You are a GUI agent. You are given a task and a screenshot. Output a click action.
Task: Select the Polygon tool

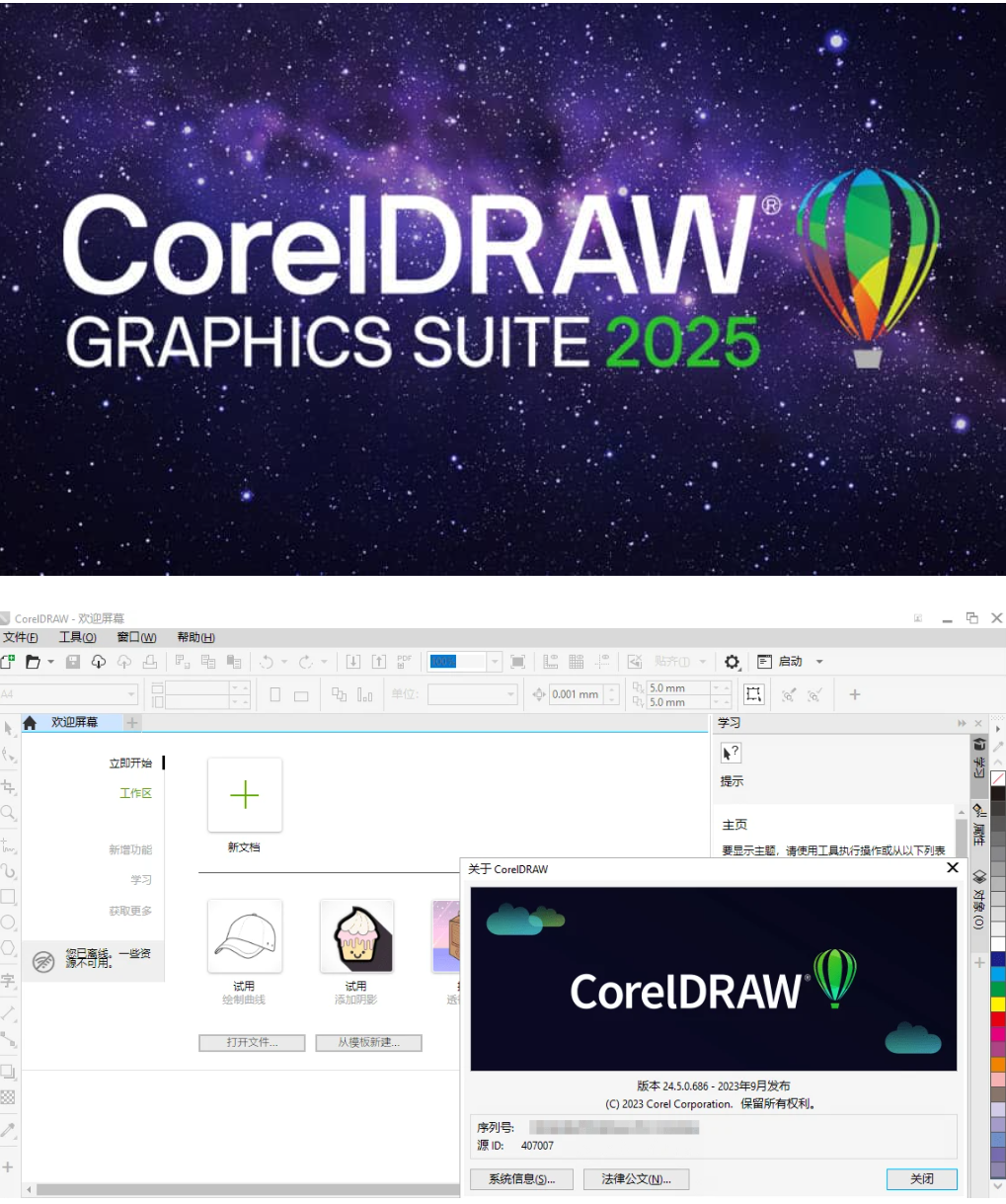pyautogui.click(x=8, y=948)
